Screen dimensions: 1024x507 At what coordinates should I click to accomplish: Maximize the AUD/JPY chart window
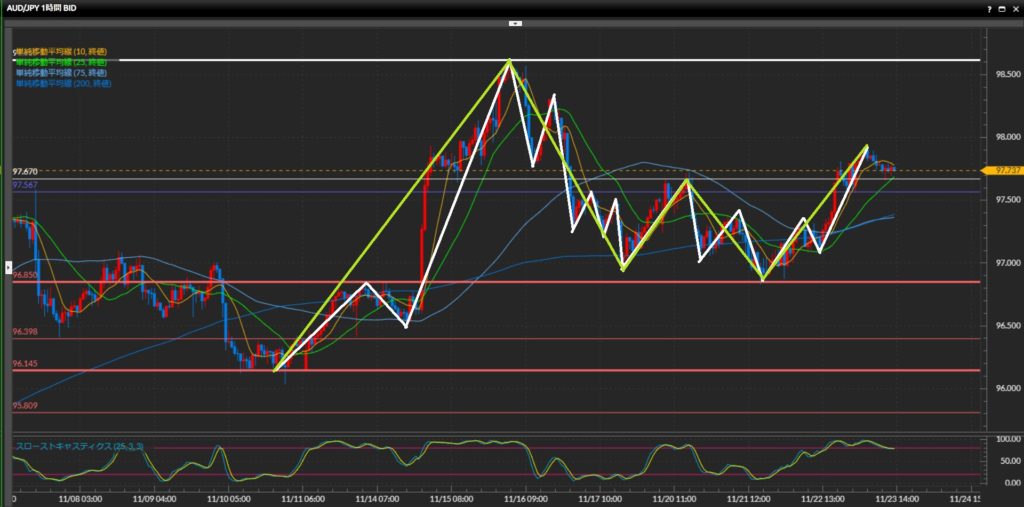[x=1002, y=7]
